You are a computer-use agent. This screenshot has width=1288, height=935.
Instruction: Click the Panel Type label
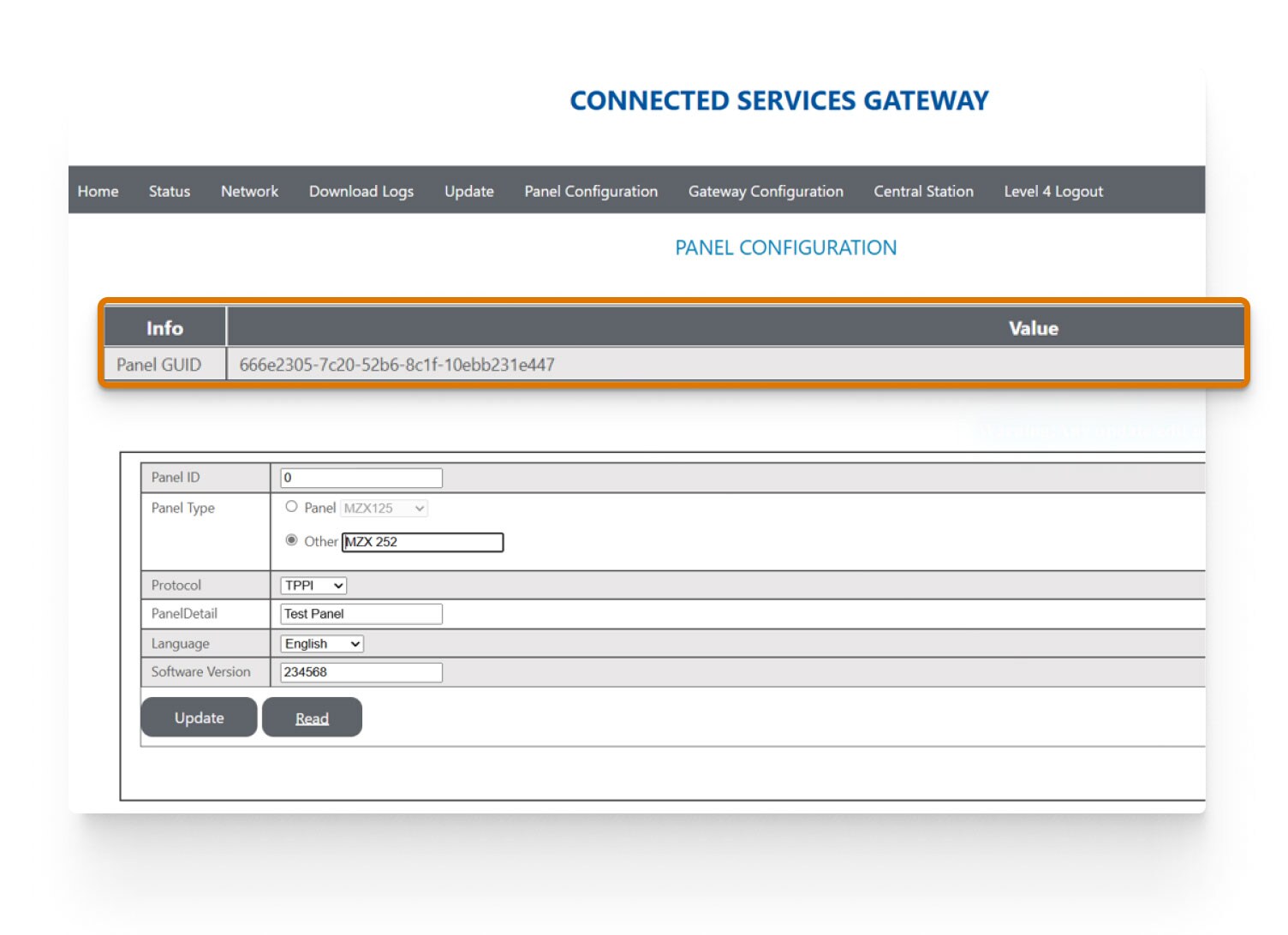click(182, 508)
